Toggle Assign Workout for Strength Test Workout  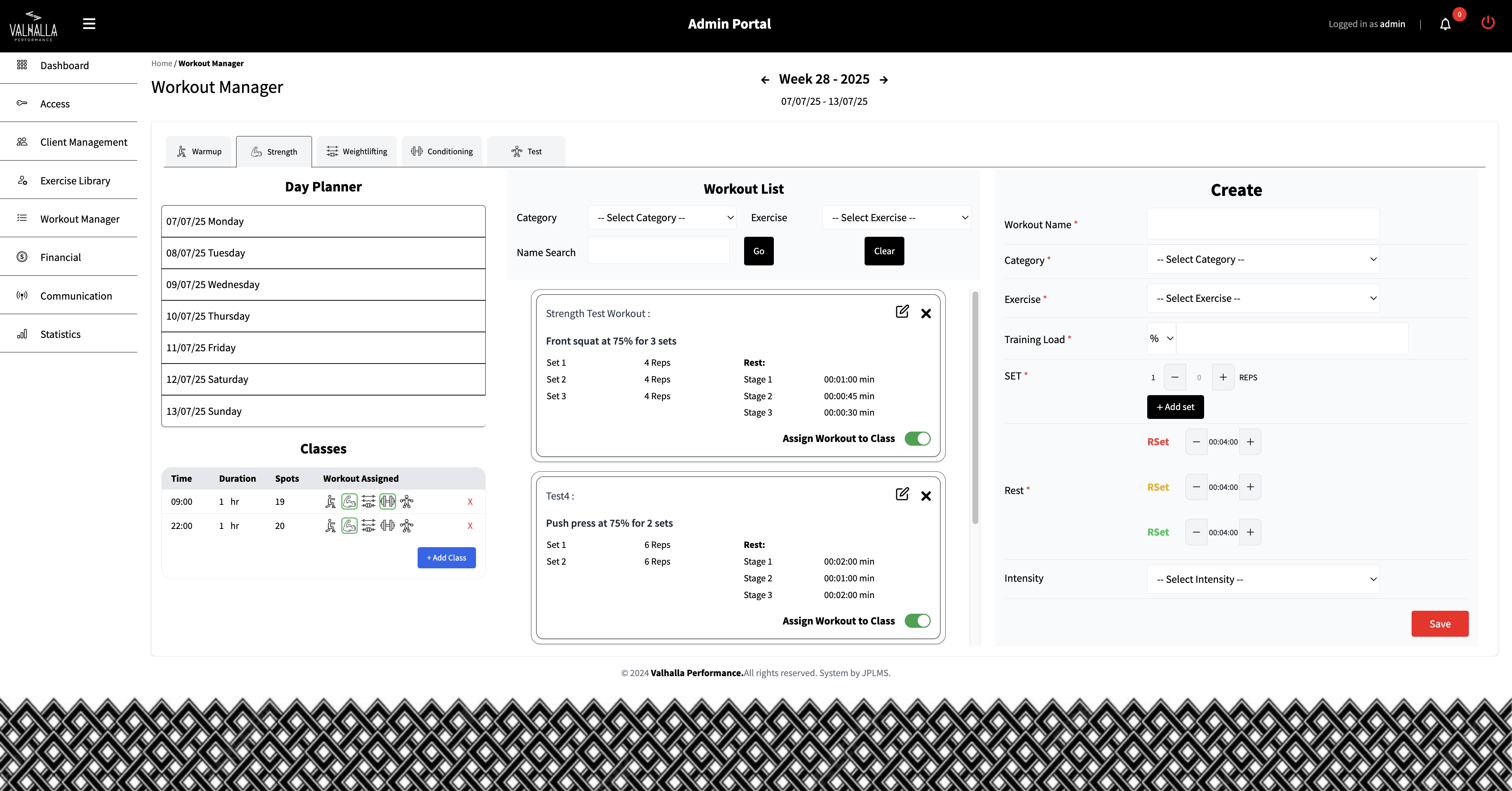[x=917, y=438]
